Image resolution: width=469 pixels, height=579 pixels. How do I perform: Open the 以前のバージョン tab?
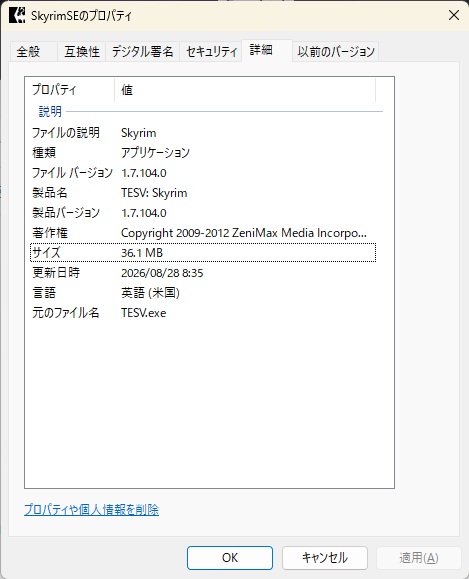[336, 51]
